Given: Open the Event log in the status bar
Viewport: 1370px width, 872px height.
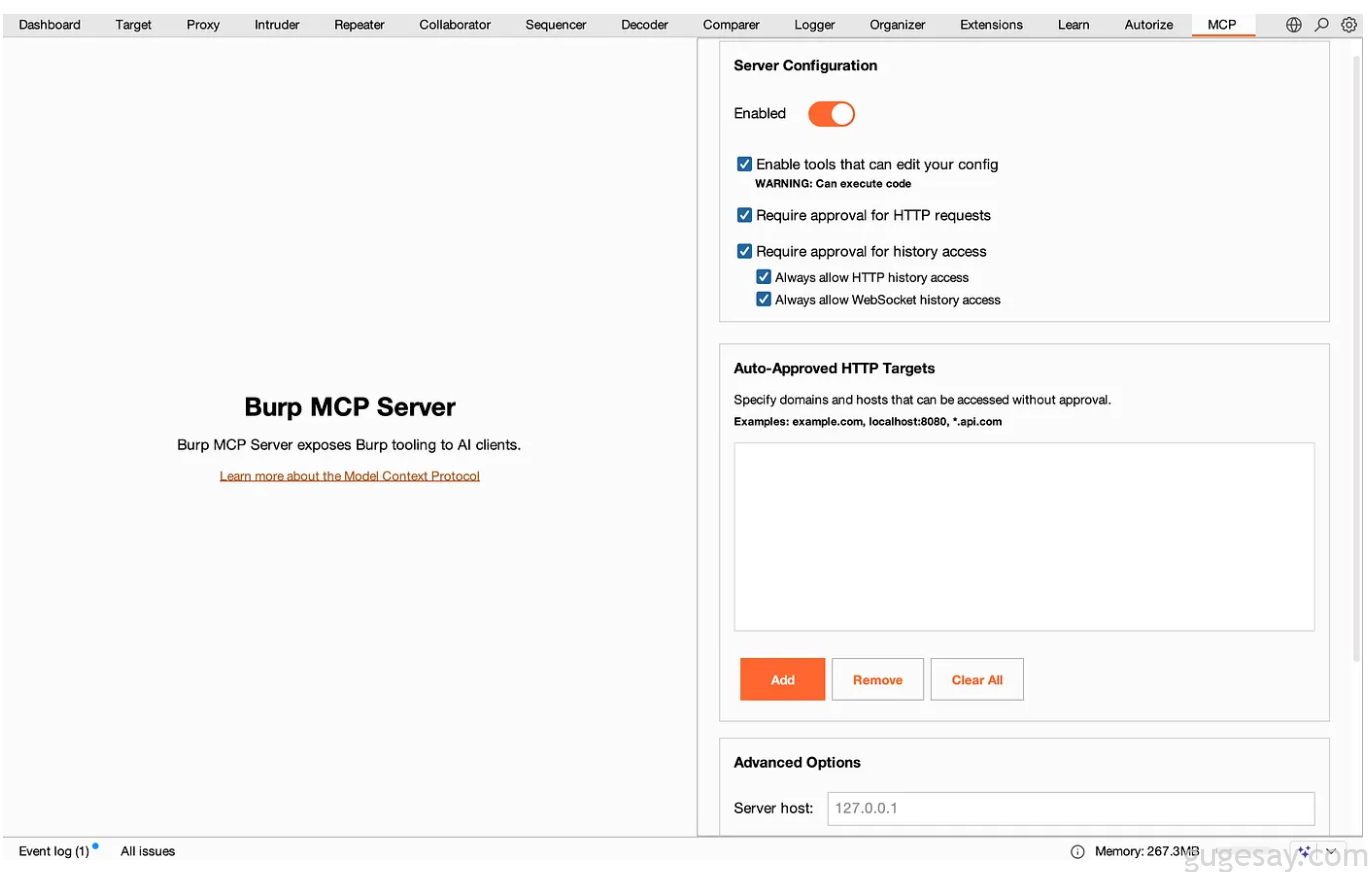Looking at the screenshot, I should (54, 852).
